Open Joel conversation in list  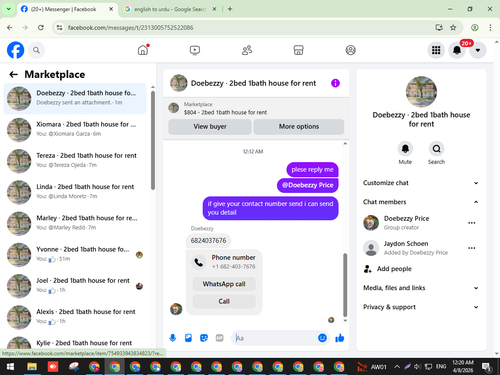click(x=75, y=285)
